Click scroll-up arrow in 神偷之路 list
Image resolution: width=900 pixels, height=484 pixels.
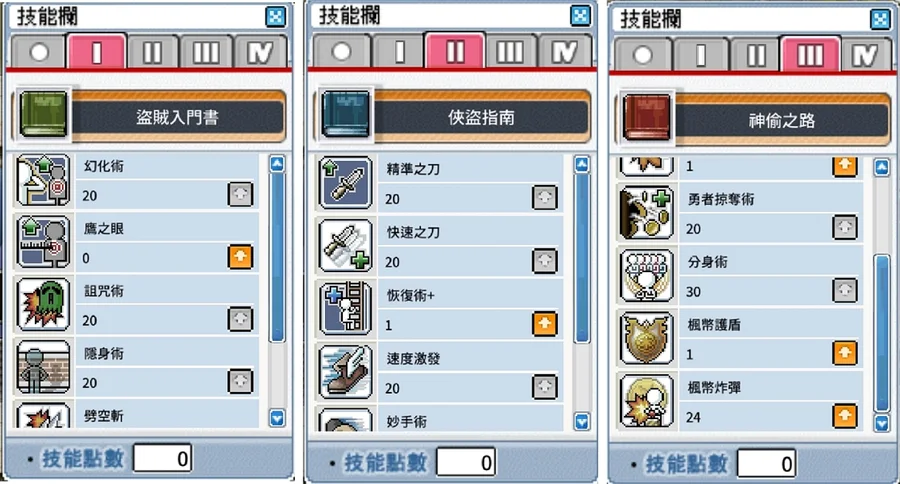tap(882, 168)
